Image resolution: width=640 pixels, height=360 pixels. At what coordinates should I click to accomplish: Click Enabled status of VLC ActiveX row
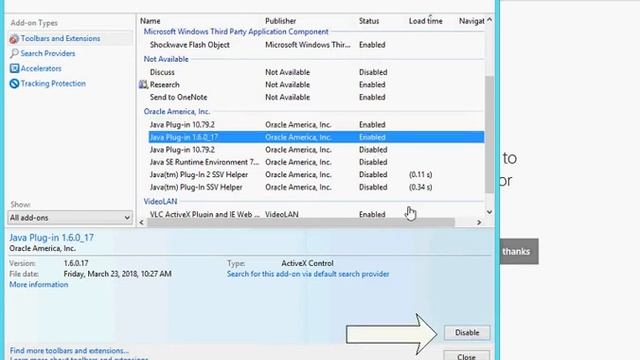click(372, 214)
